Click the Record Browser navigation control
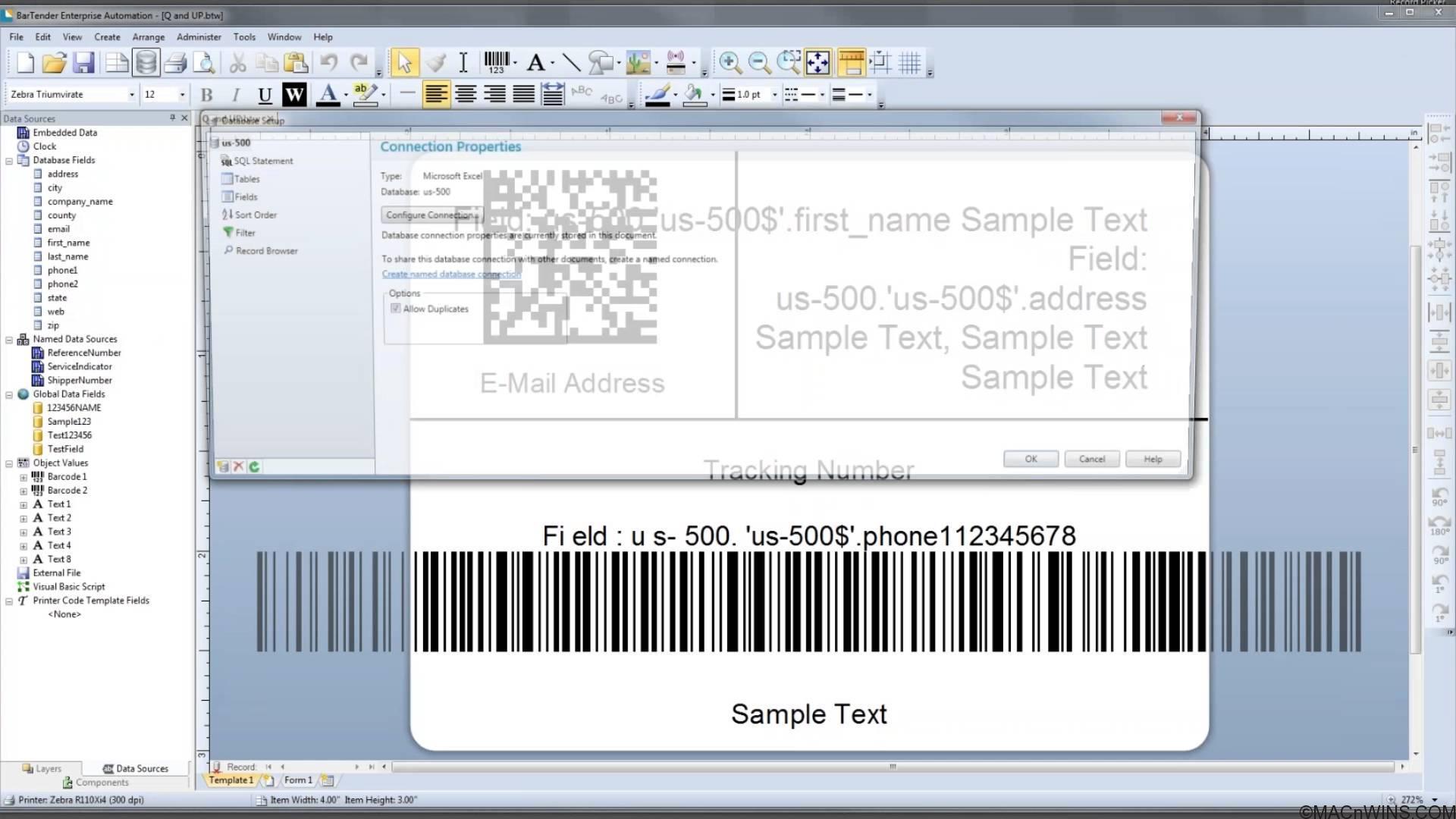Image resolution: width=1456 pixels, height=819 pixels. [x=266, y=250]
